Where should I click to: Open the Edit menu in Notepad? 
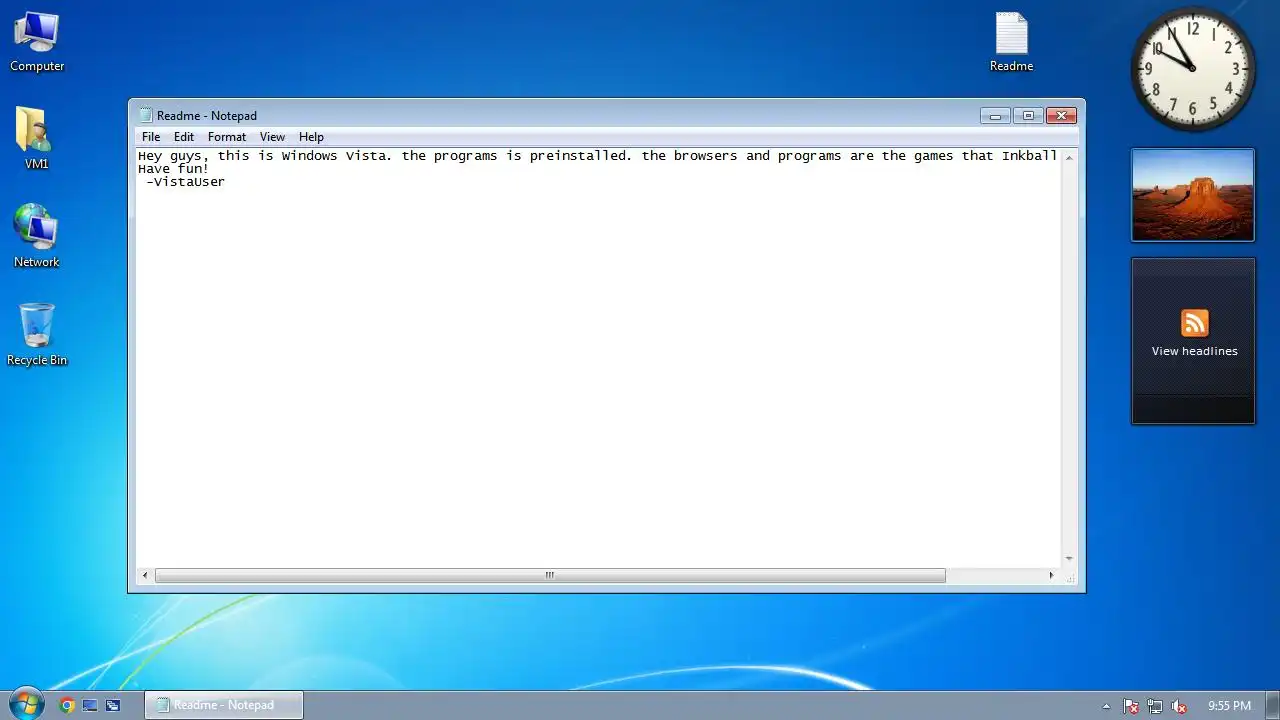click(x=184, y=137)
